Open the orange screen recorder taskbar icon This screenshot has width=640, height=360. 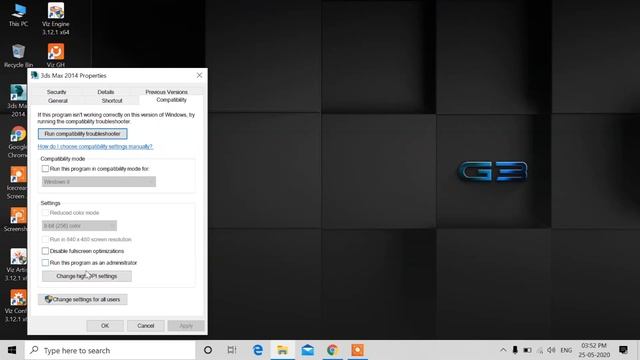[357, 350]
